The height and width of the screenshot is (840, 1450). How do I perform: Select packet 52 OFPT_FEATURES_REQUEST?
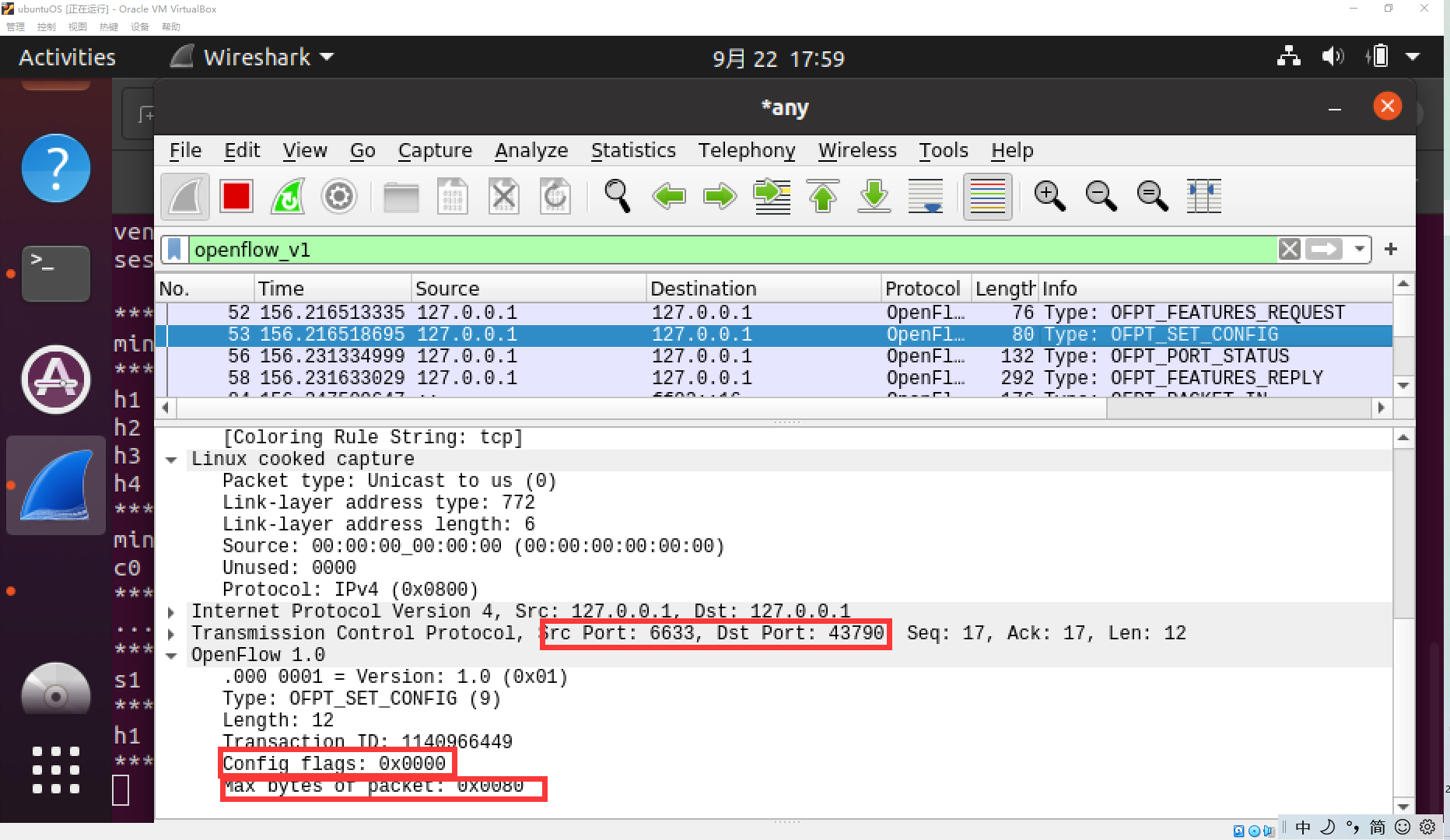point(774,313)
